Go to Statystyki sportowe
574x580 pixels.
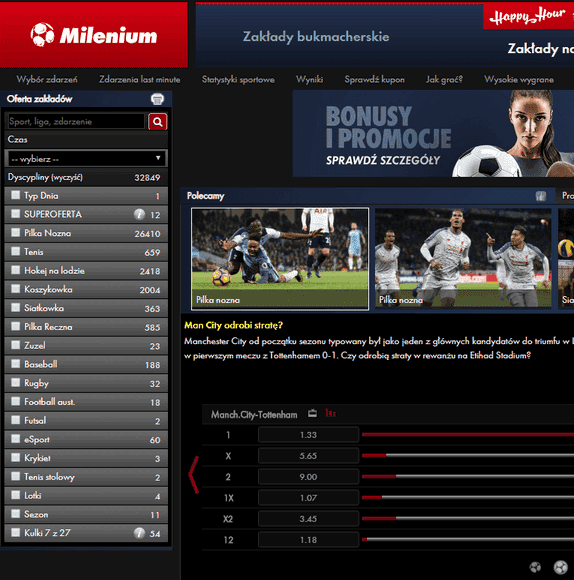click(x=238, y=80)
